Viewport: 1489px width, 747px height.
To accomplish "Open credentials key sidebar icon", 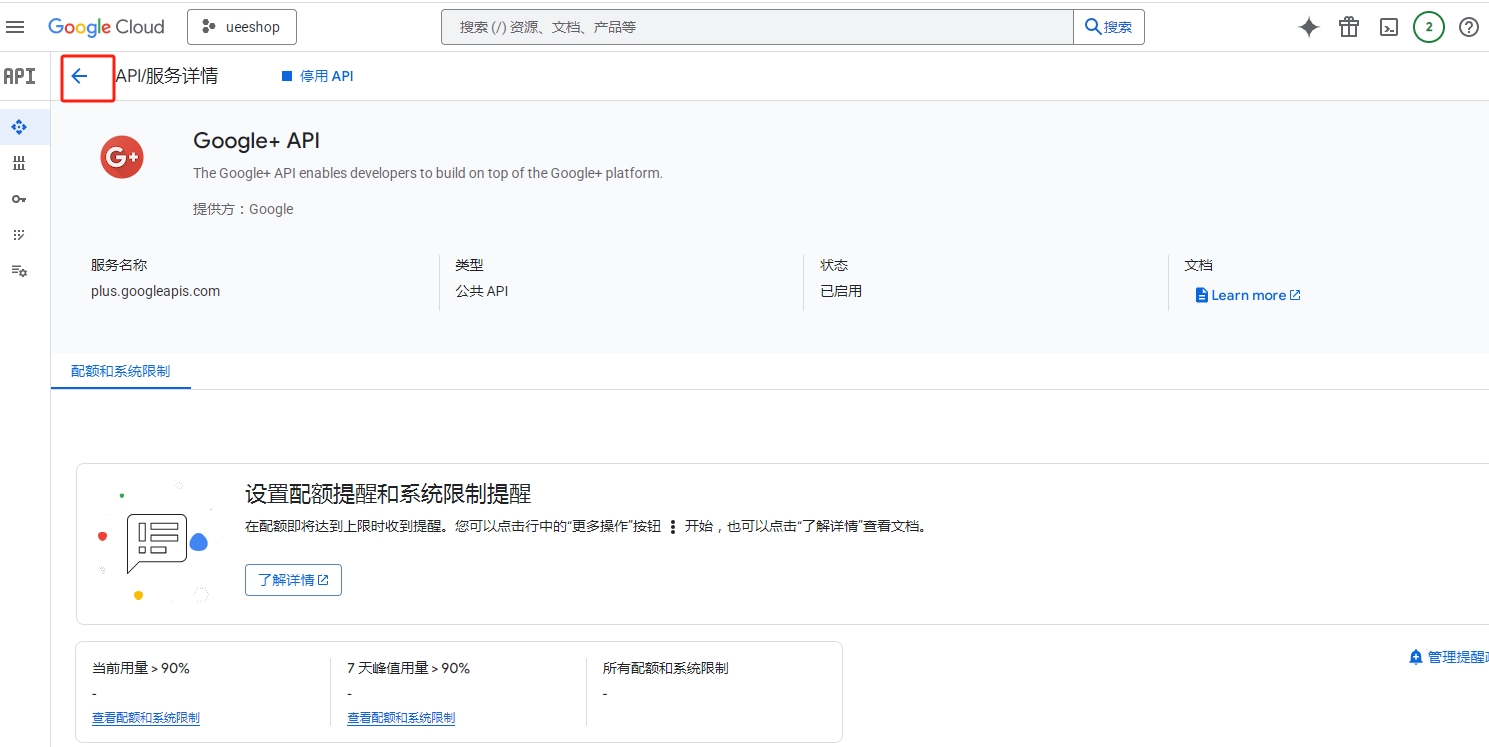I will coord(19,199).
